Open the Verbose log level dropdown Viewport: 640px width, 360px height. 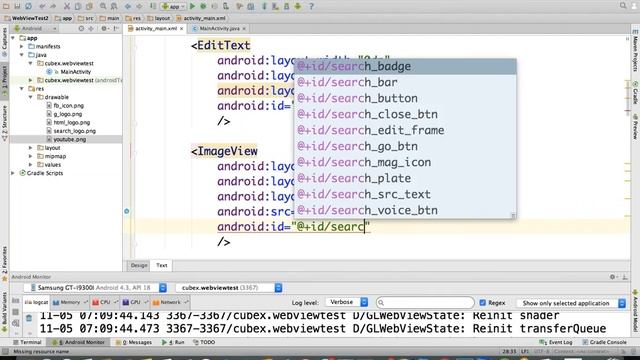pyautogui.click(x=347, y=302)
